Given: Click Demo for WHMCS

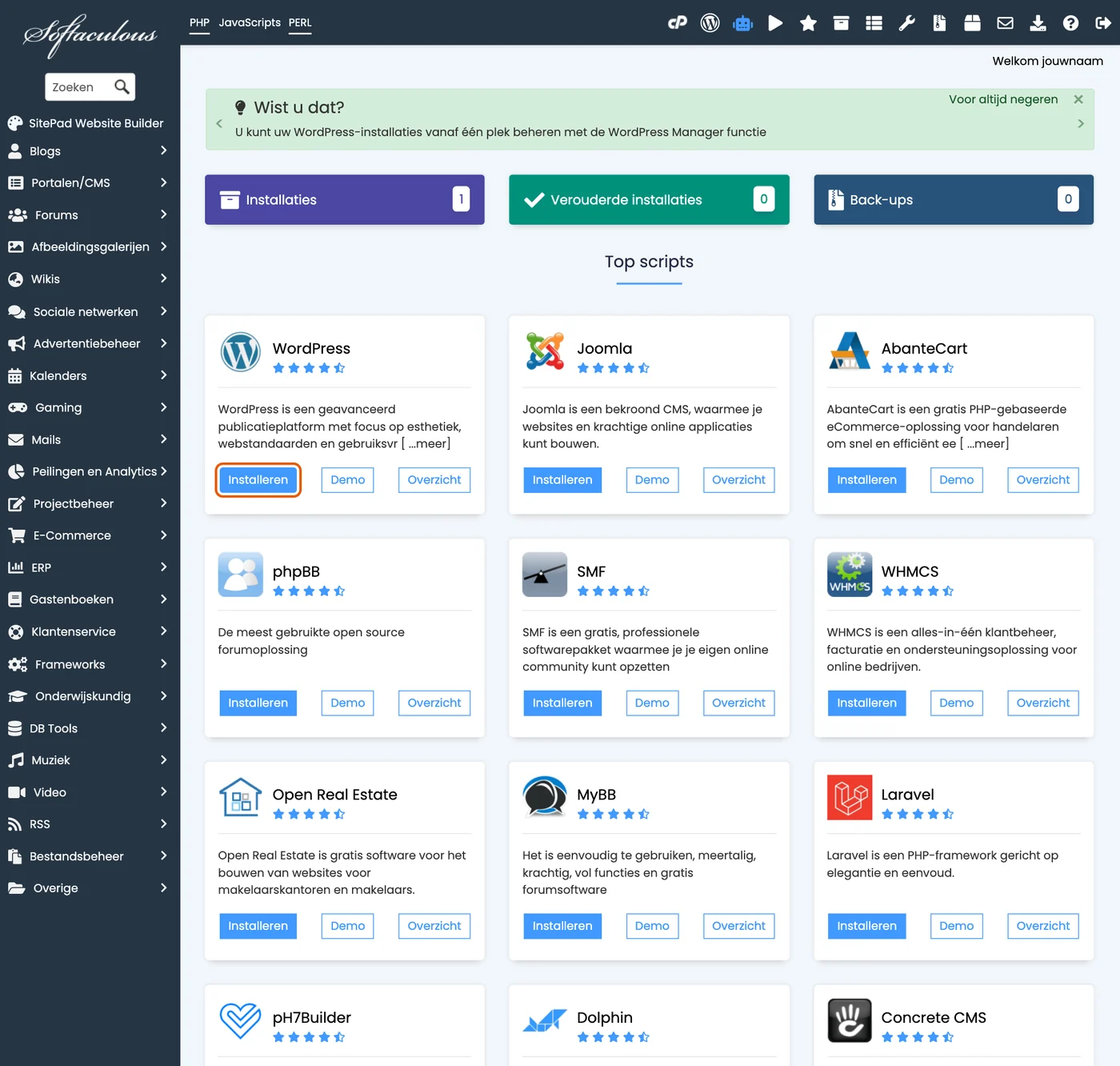Looking at the screenshot, I should click(x=956, y=703).
